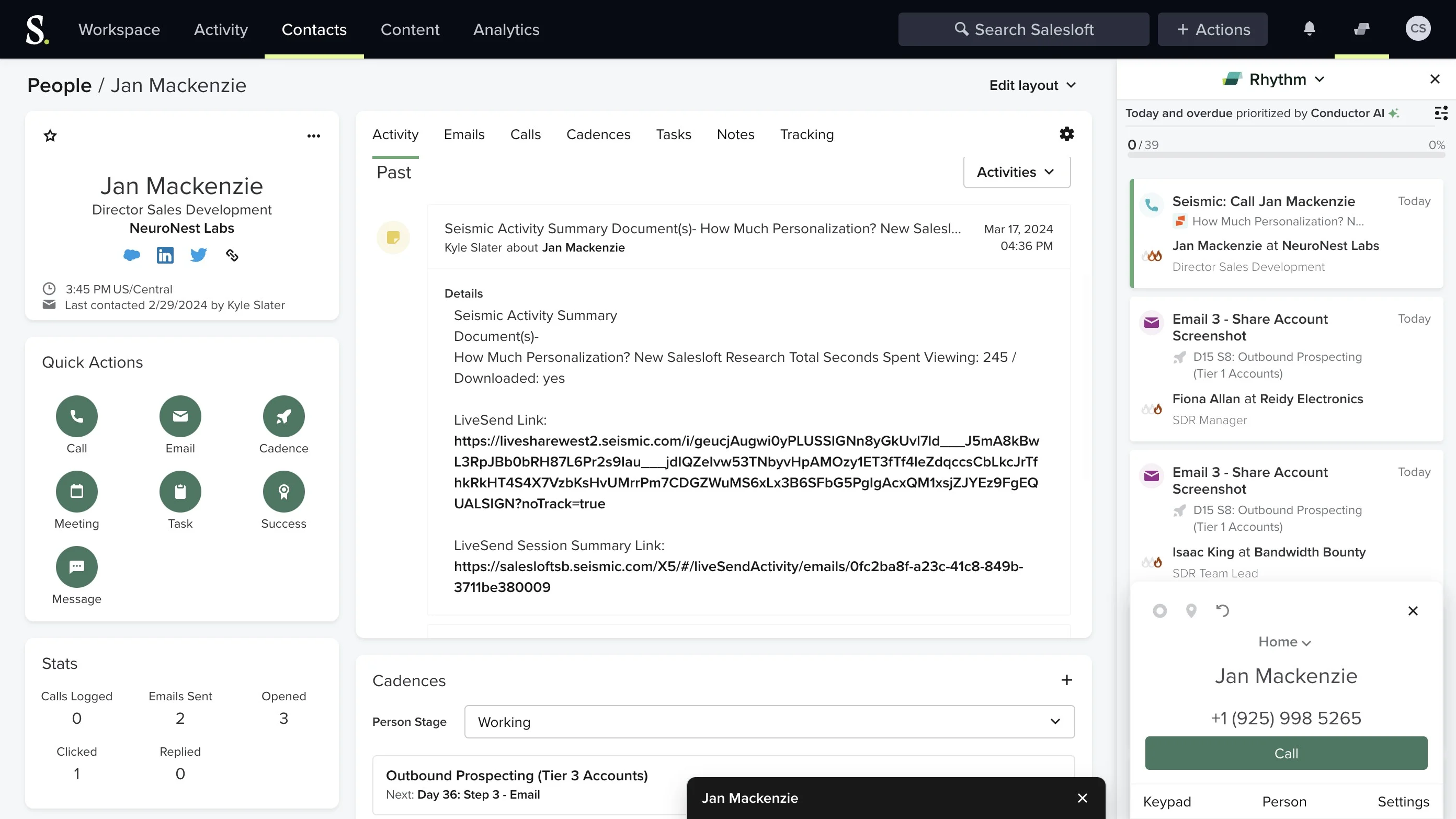Switch to the Tasks tab
The width and height of the screenshot is (1456, 819).
tap(674, 134)
